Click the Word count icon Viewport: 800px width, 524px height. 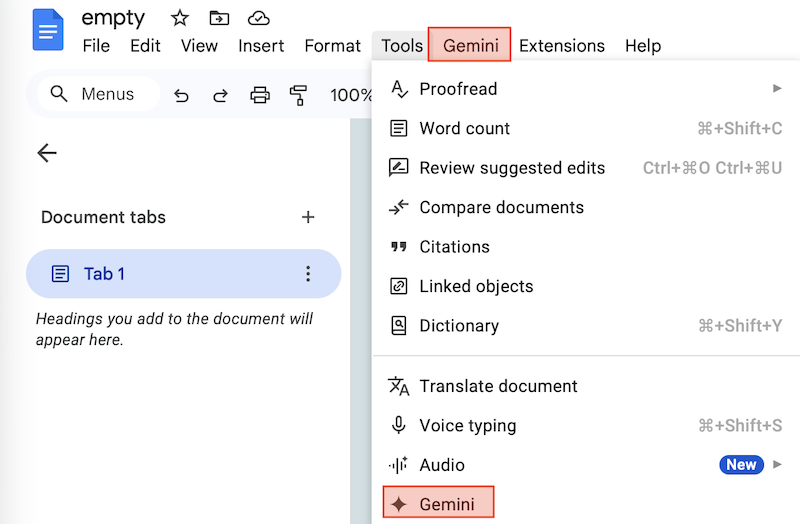pyautogui.click(x=398, y=129)
